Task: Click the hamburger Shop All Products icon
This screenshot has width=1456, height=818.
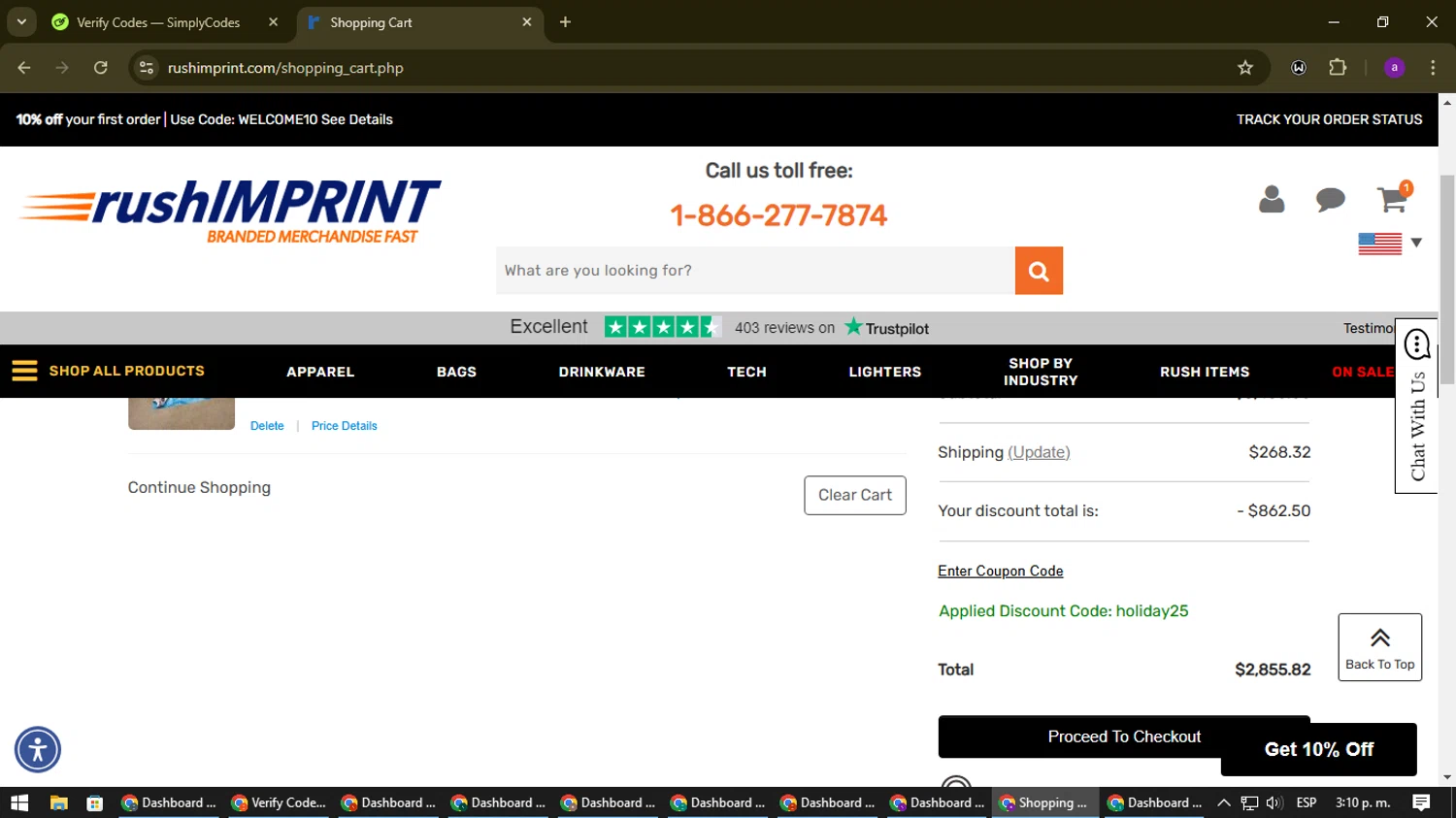Action: pyautogui.click(x=24, y=371)
